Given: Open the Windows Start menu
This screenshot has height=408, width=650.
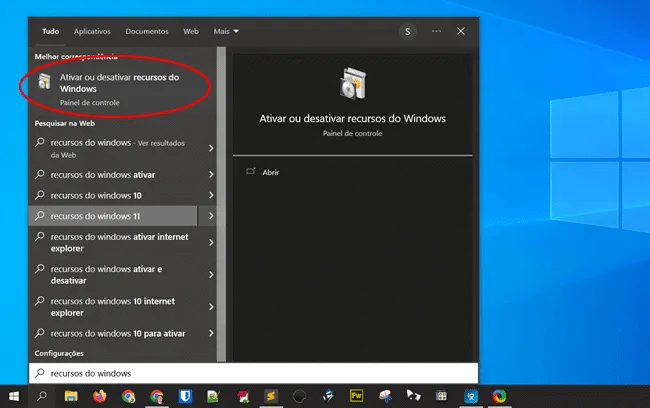Looking at the screenshot, I should [14, 396].
